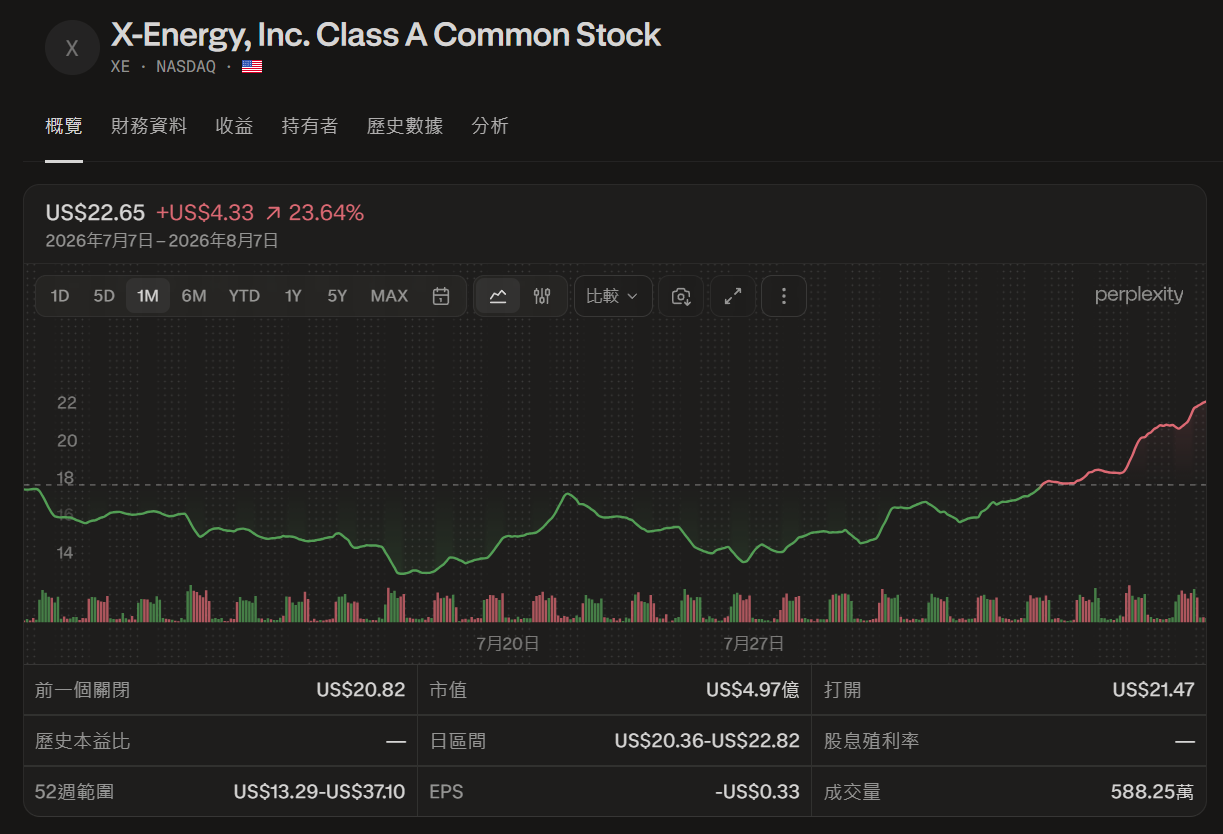Switch to the 分析 analysis tab
This screenshot has width=1223, height=834.
(x=490, y=126)
